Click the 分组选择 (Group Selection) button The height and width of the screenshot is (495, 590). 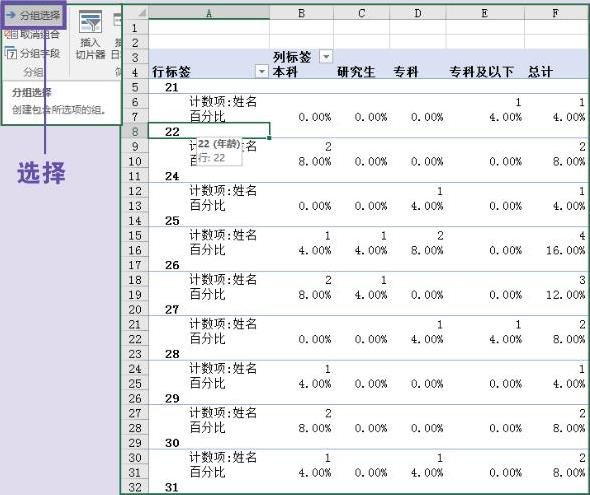tap(33, 15)
